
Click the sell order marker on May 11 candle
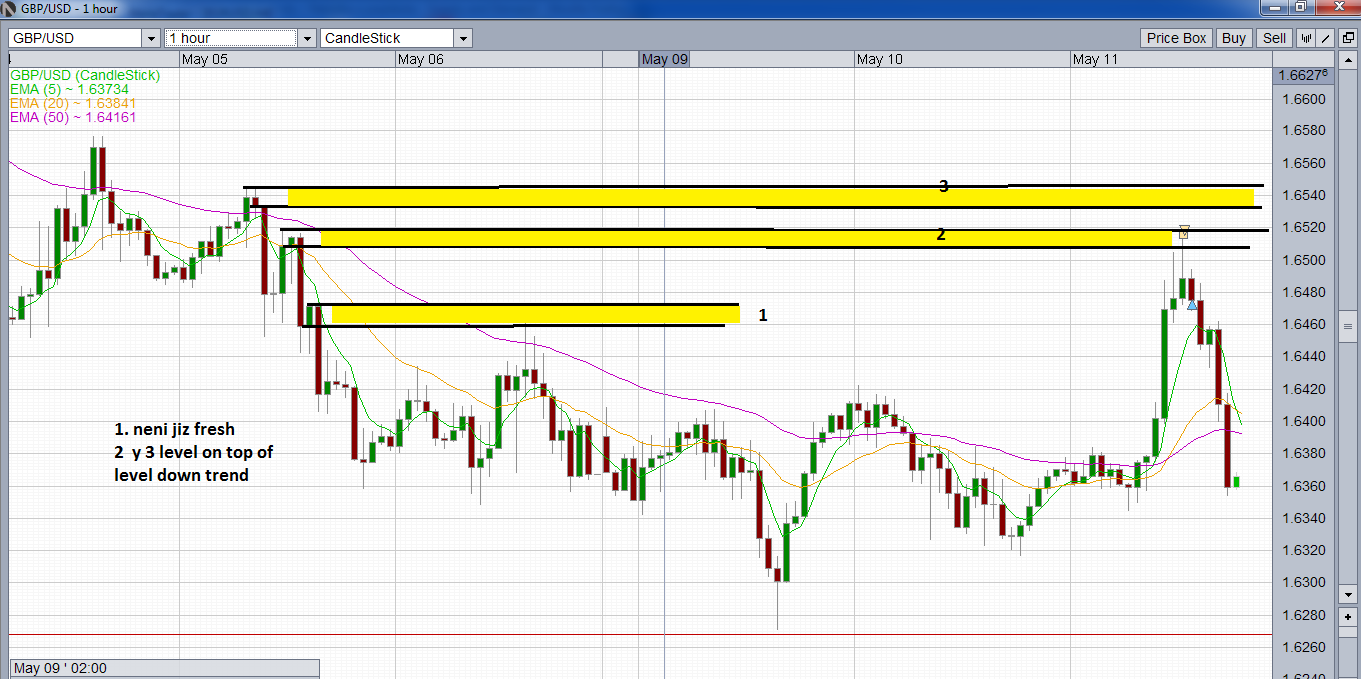[1184, 231]
